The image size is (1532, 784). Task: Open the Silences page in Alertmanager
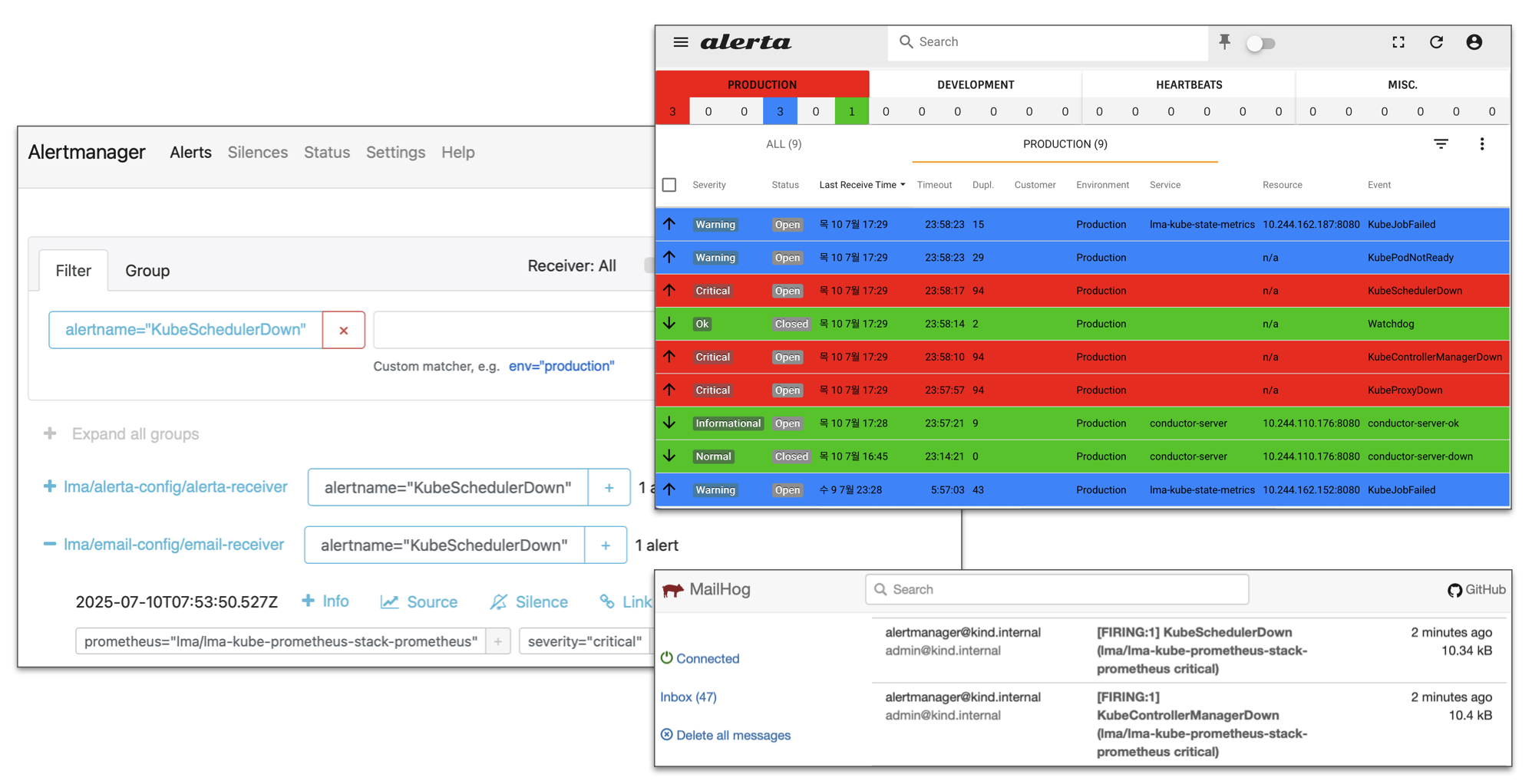click(x=257, y=152)
